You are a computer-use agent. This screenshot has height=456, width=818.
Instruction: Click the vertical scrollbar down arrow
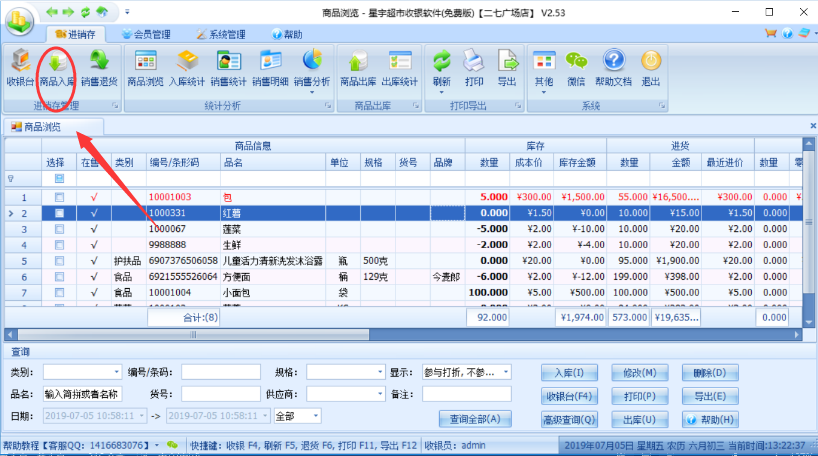pos(809,321)
